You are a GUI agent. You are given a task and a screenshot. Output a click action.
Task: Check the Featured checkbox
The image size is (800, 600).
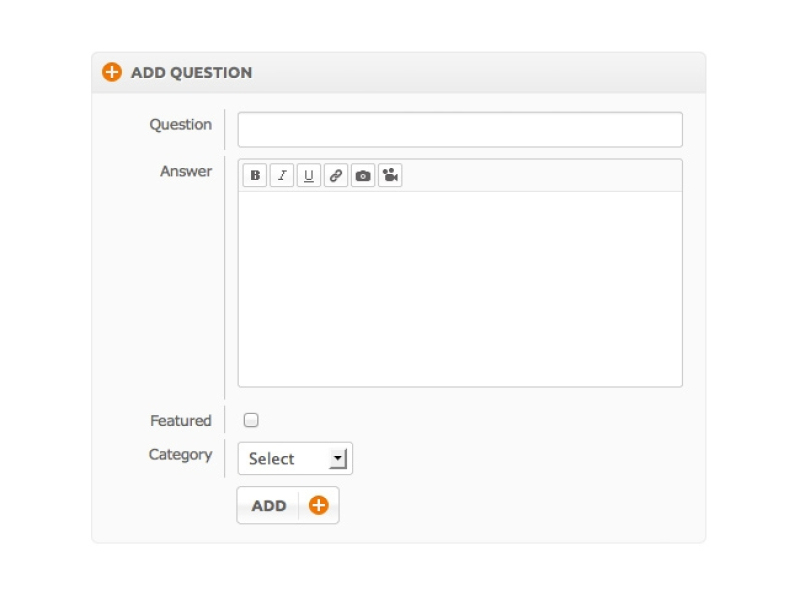(251, 420)
